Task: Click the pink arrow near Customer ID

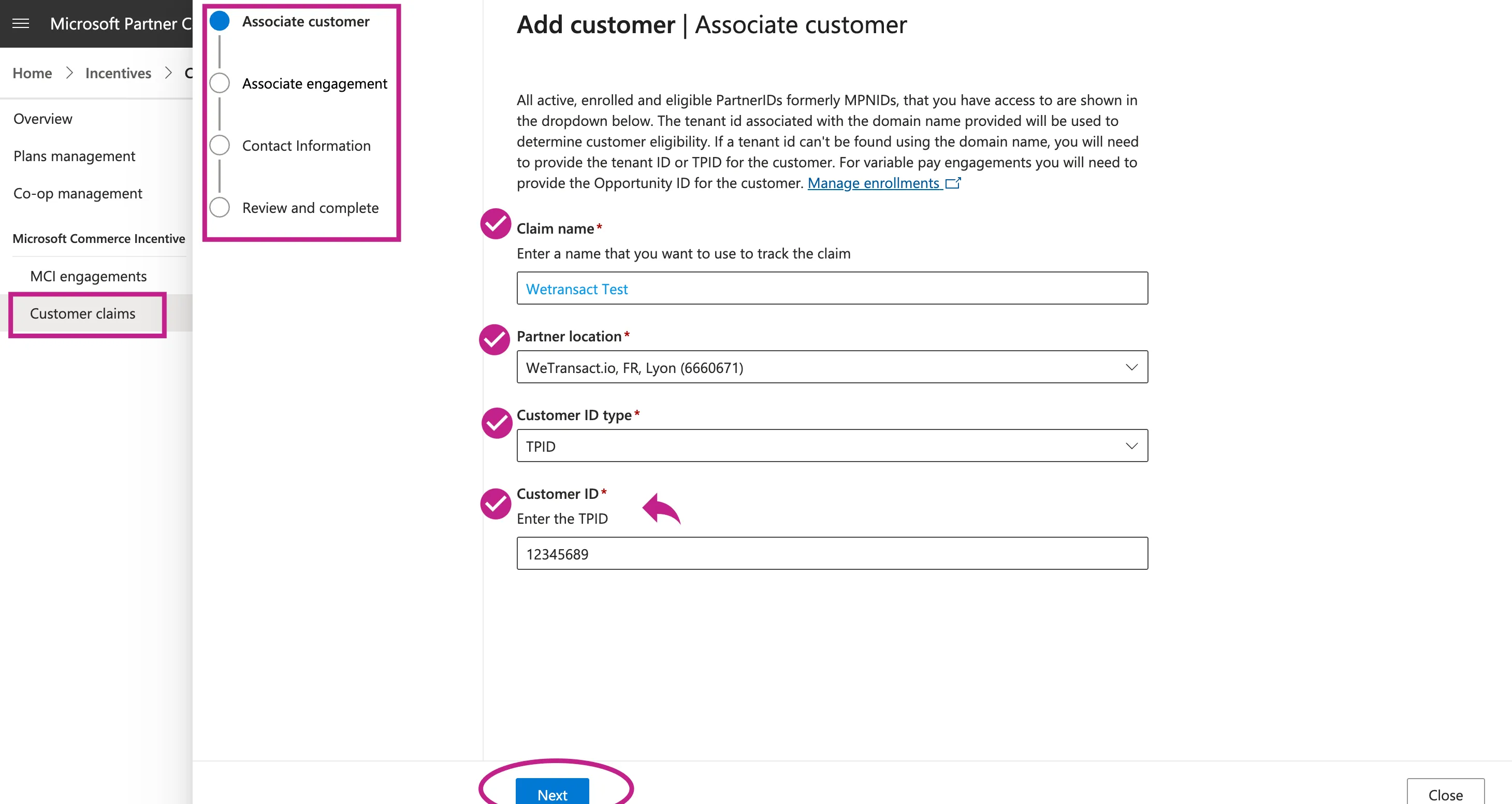Action: tap(662, 509)
